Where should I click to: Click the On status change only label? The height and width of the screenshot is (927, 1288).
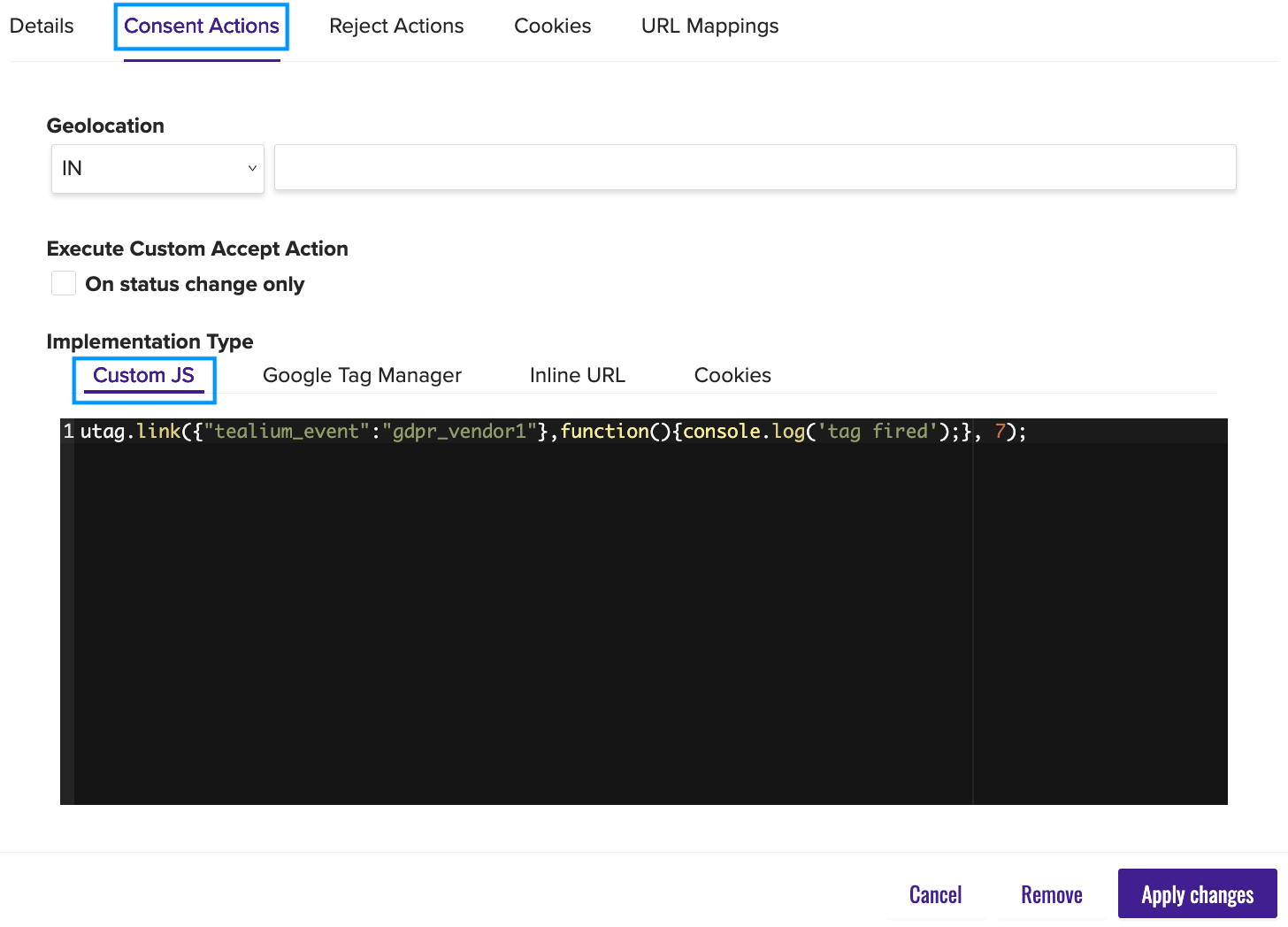195,284
